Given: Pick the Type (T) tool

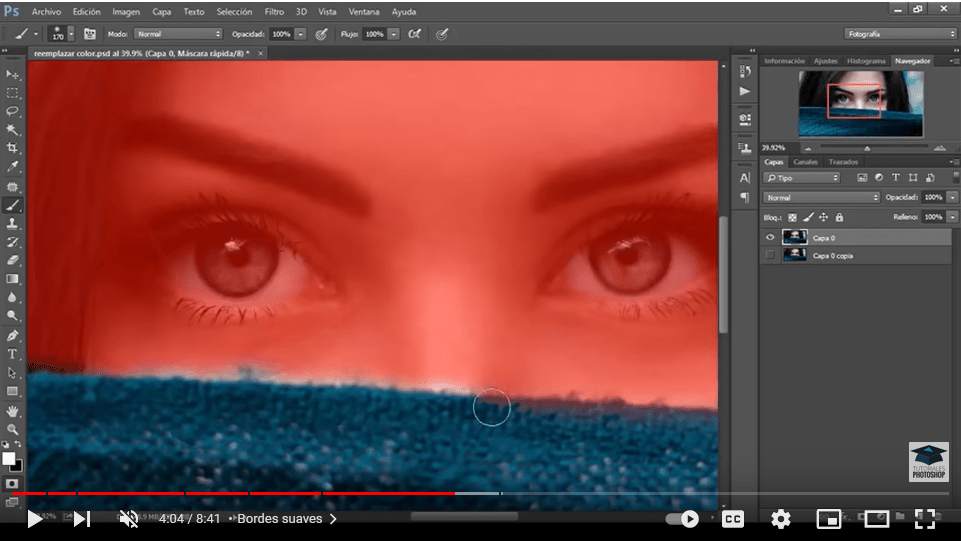Looking at the screenshot, I should tap(13, 354).
